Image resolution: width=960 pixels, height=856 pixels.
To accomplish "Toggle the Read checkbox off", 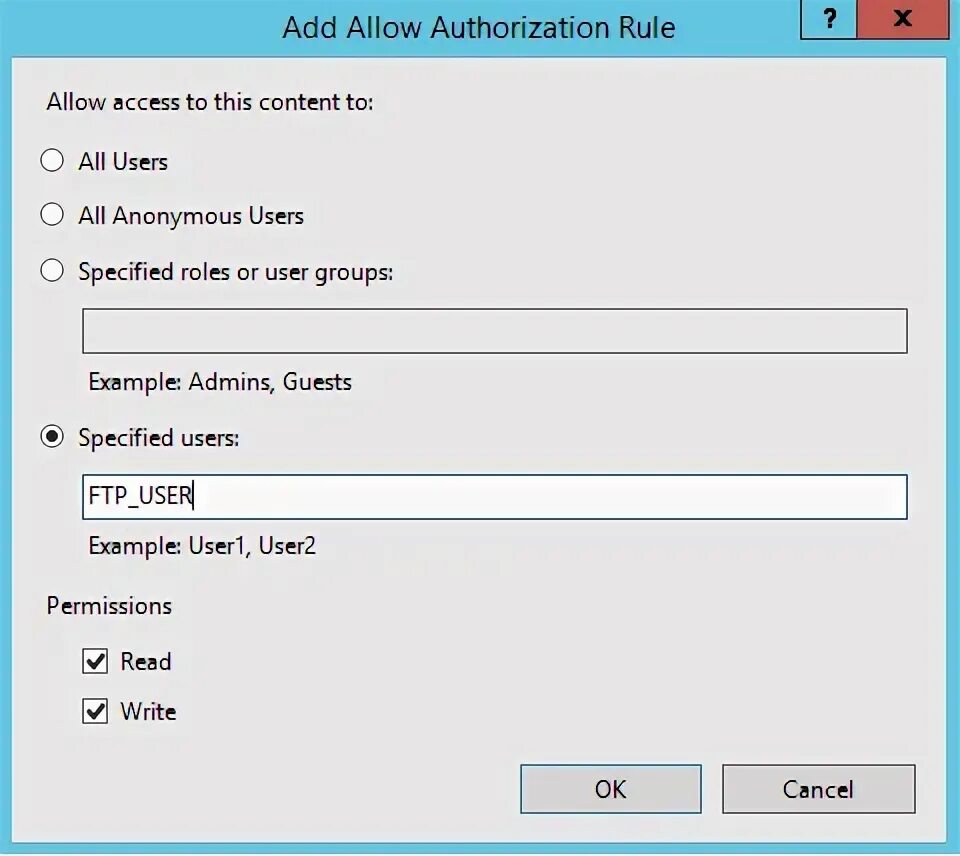I will tap(96, 661).
